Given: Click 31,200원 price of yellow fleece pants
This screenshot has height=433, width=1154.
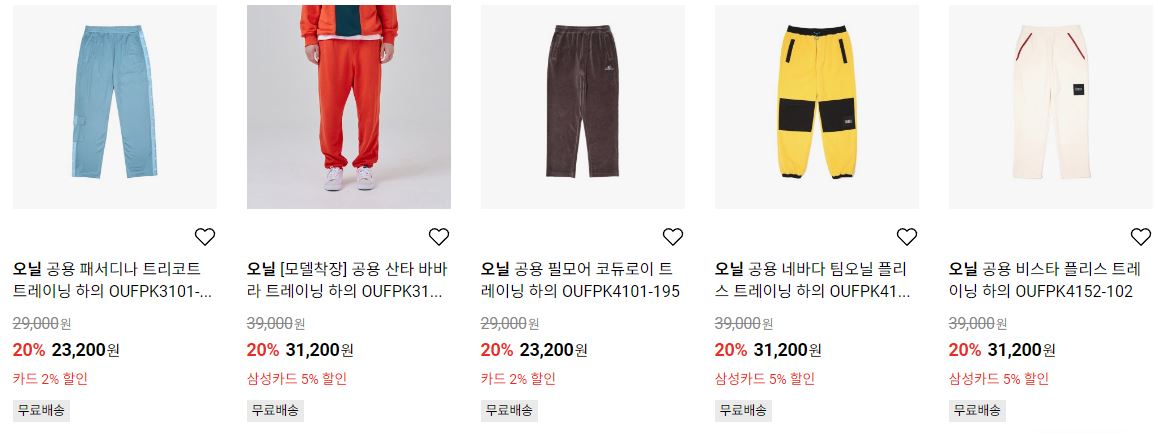Looking at the screenshot, I should (x=787, y=350).
